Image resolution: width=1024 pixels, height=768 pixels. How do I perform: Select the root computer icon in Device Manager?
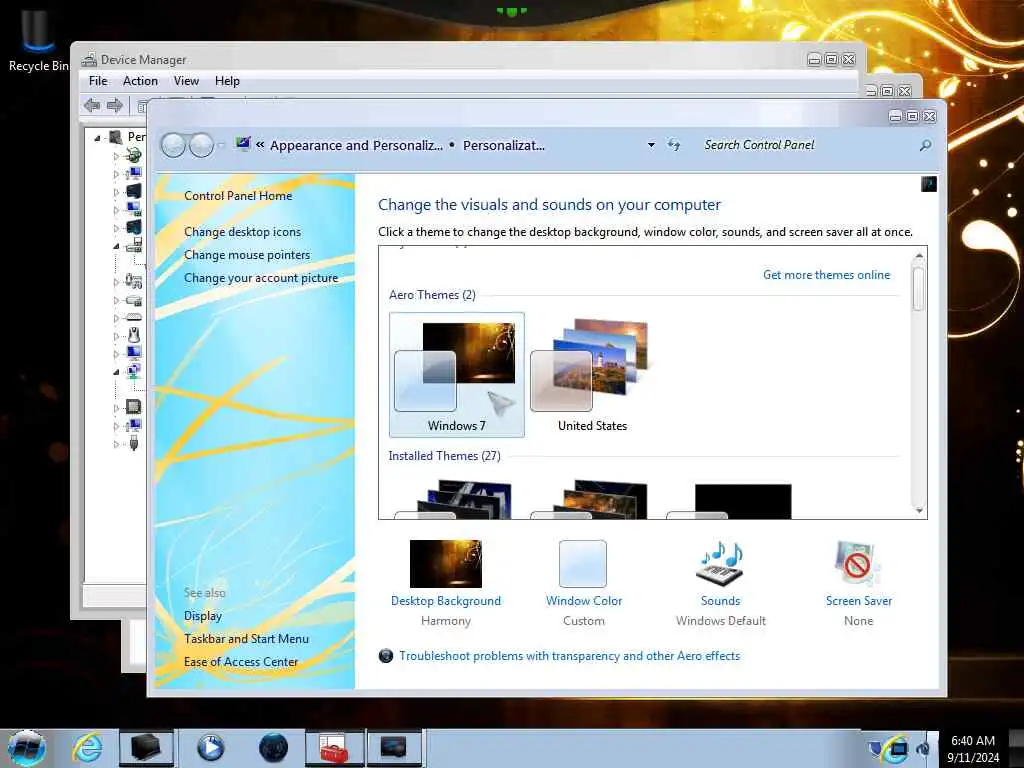pos(116,137)
